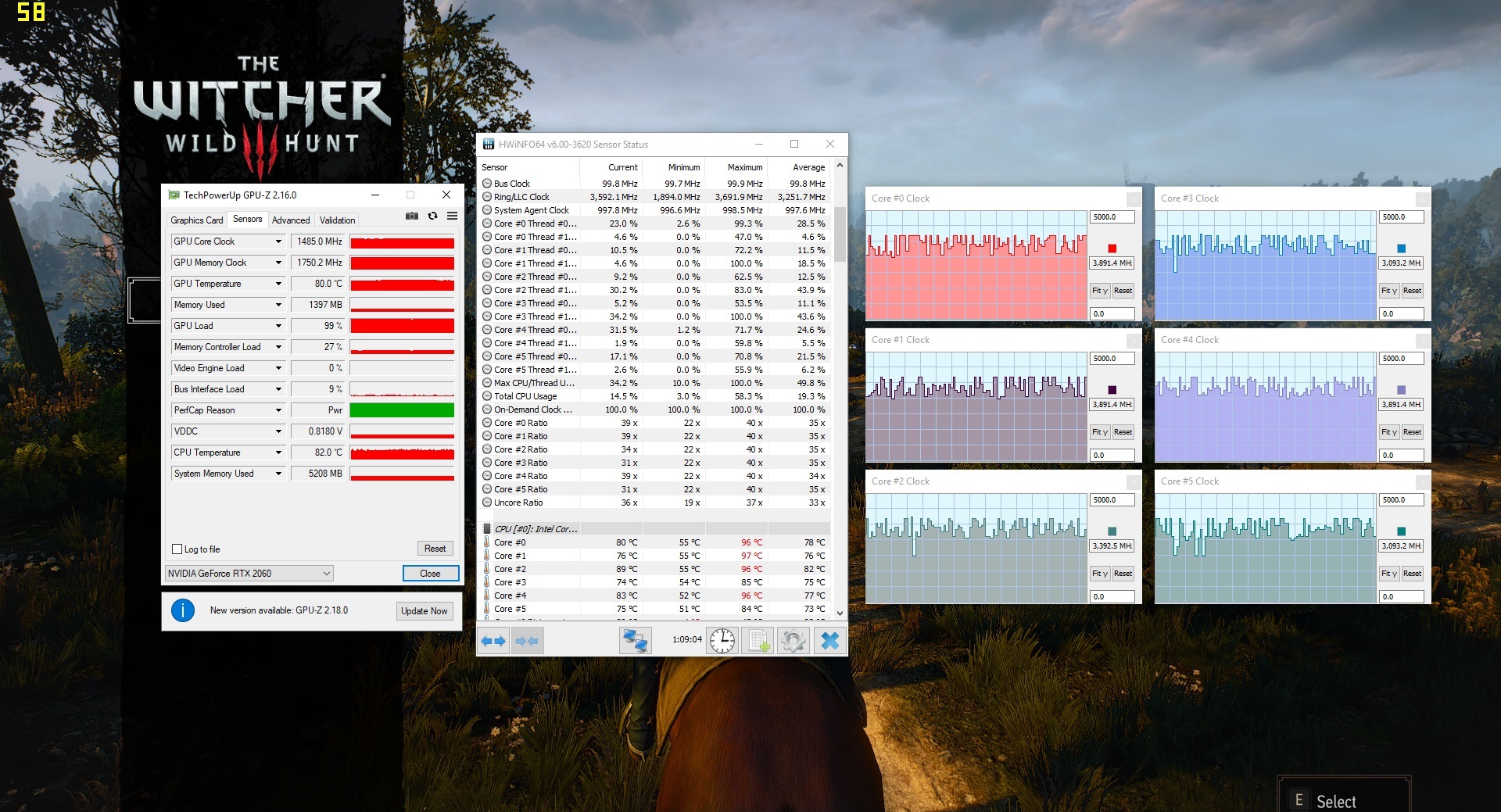Viewport: 1501px width, 812px height.
Task: Click the GPU-Z title bar icon
Action: click(x=173, y=195)
